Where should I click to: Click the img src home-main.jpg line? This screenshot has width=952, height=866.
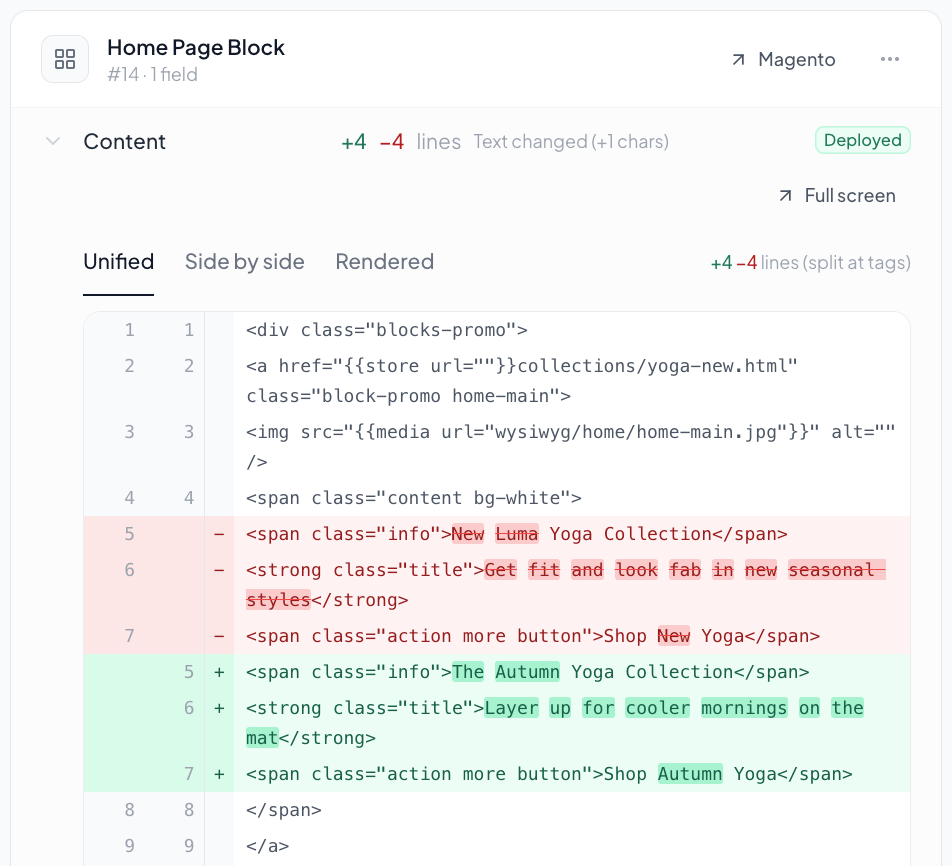click(497, 447)
